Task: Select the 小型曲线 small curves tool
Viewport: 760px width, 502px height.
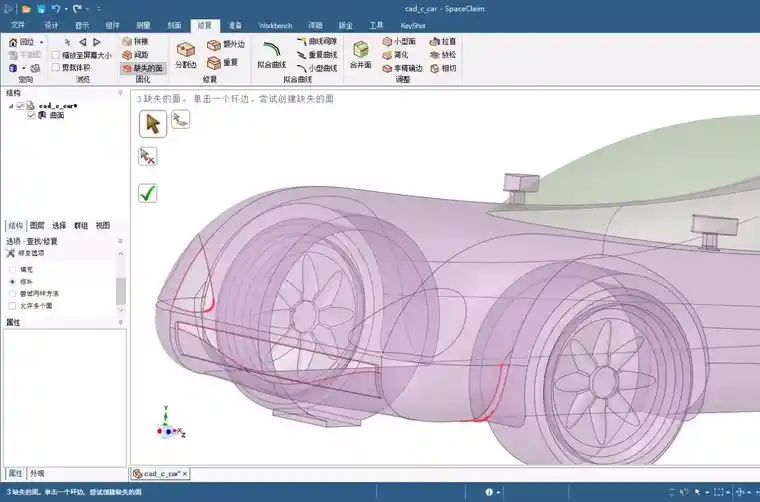Action: (317, 68)
